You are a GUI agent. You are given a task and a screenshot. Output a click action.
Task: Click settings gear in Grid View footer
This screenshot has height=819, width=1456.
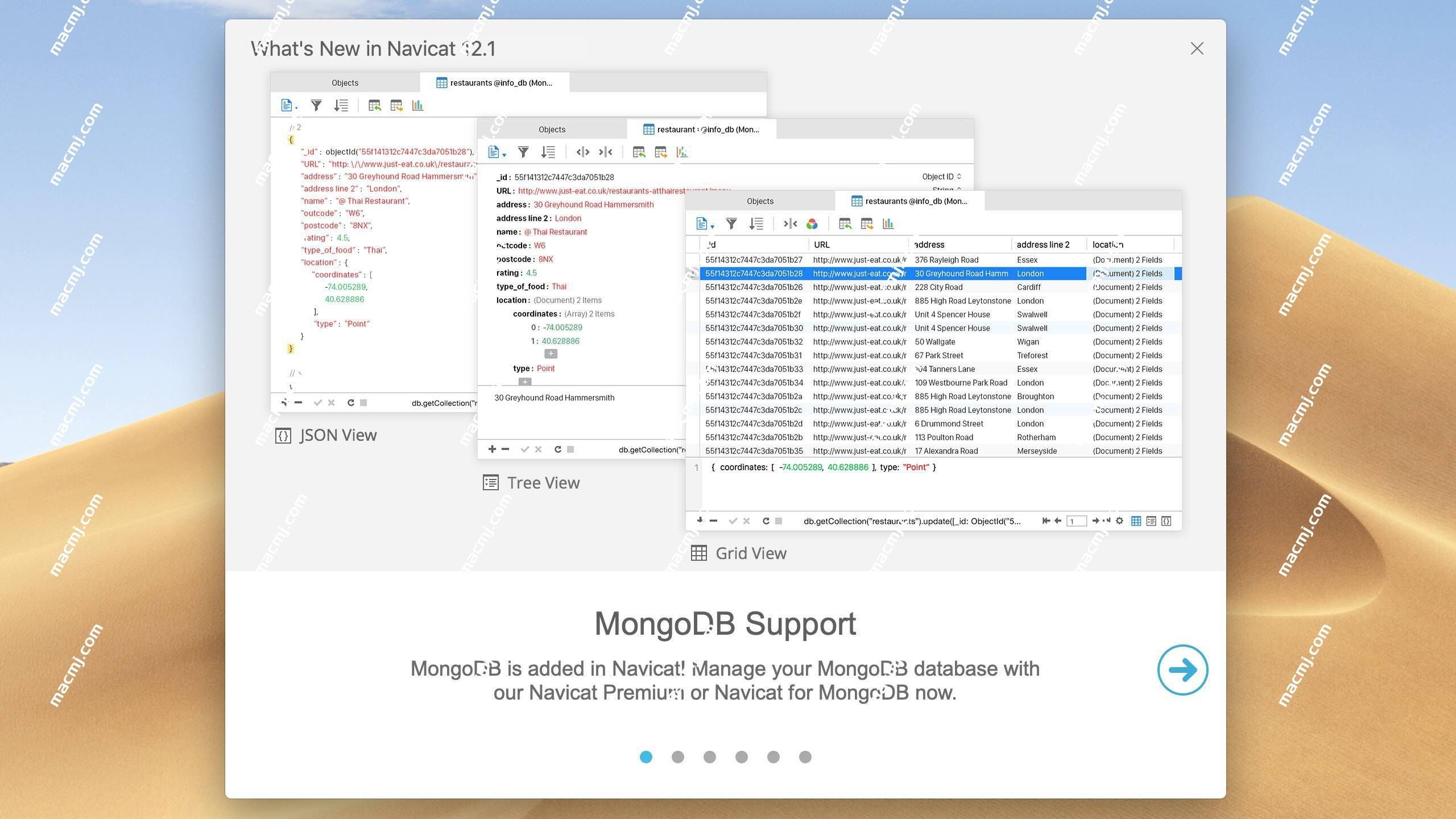[1119, 520]
